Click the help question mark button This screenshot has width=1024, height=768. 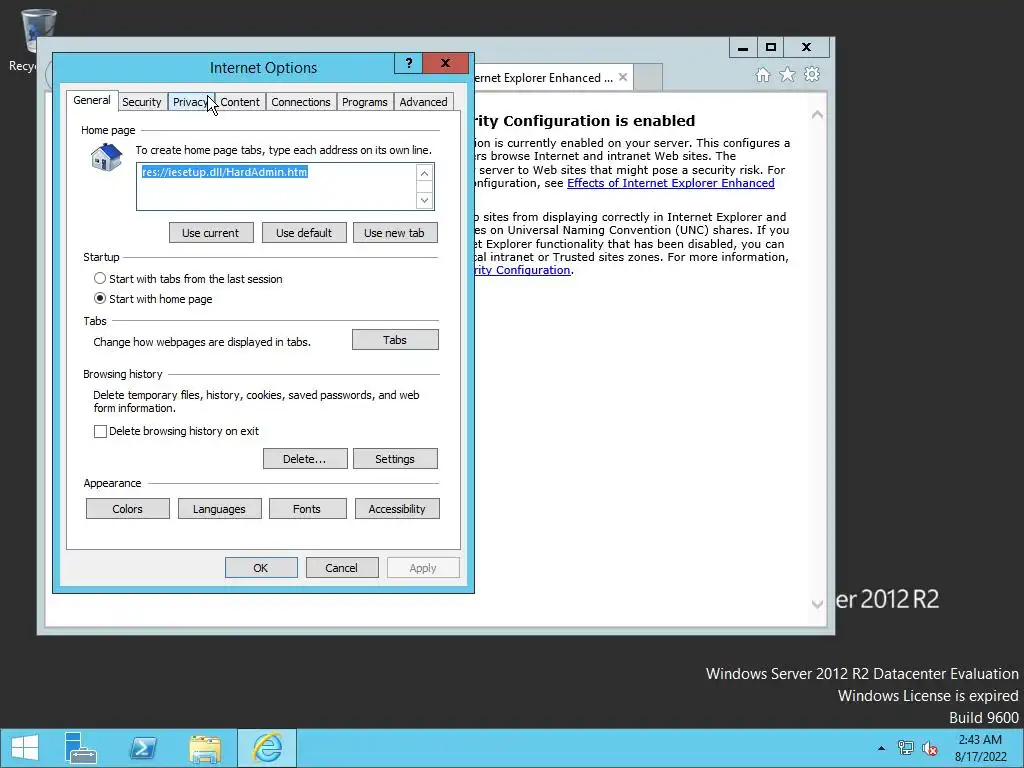coord(409,63)
